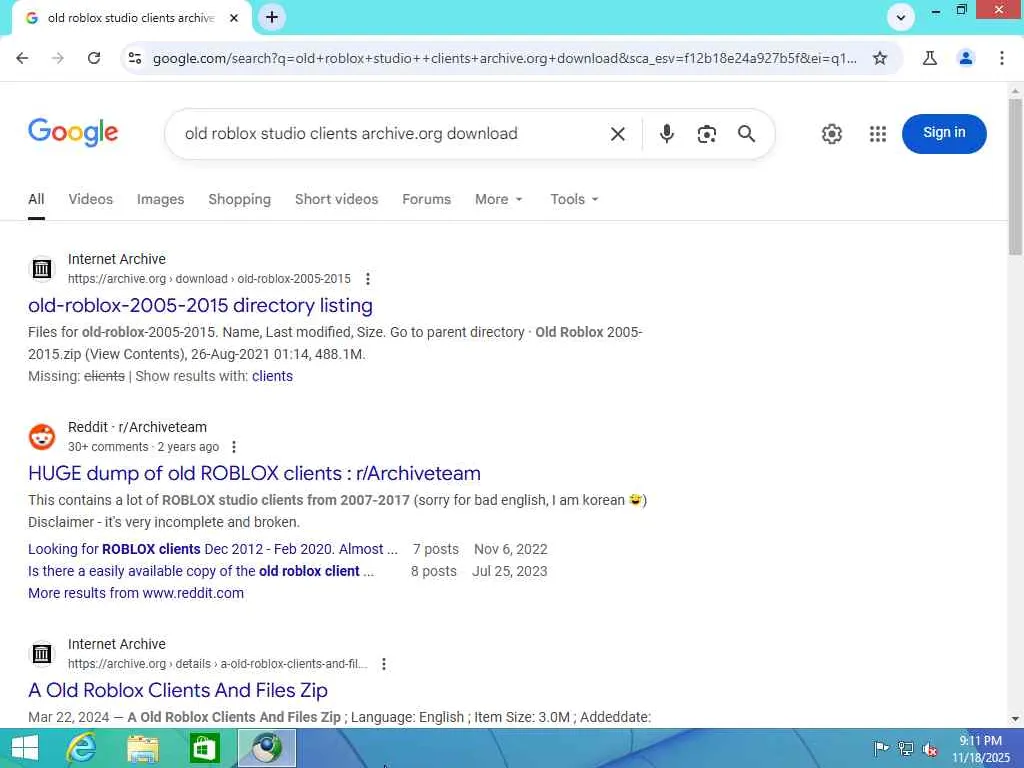Go back to the previous page

pyautogui.click(x=22, y=58)
